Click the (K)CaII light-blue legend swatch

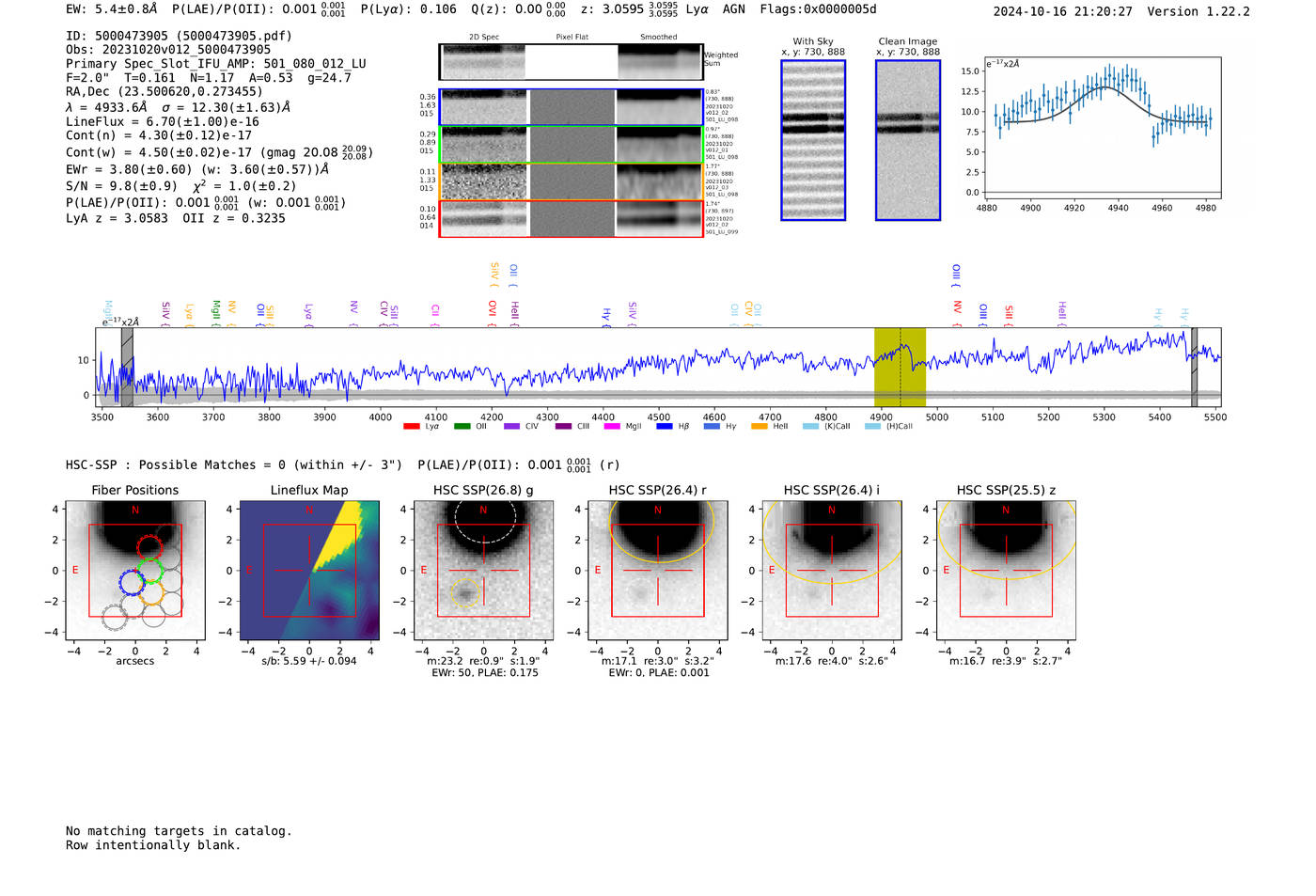pos(810,426)
